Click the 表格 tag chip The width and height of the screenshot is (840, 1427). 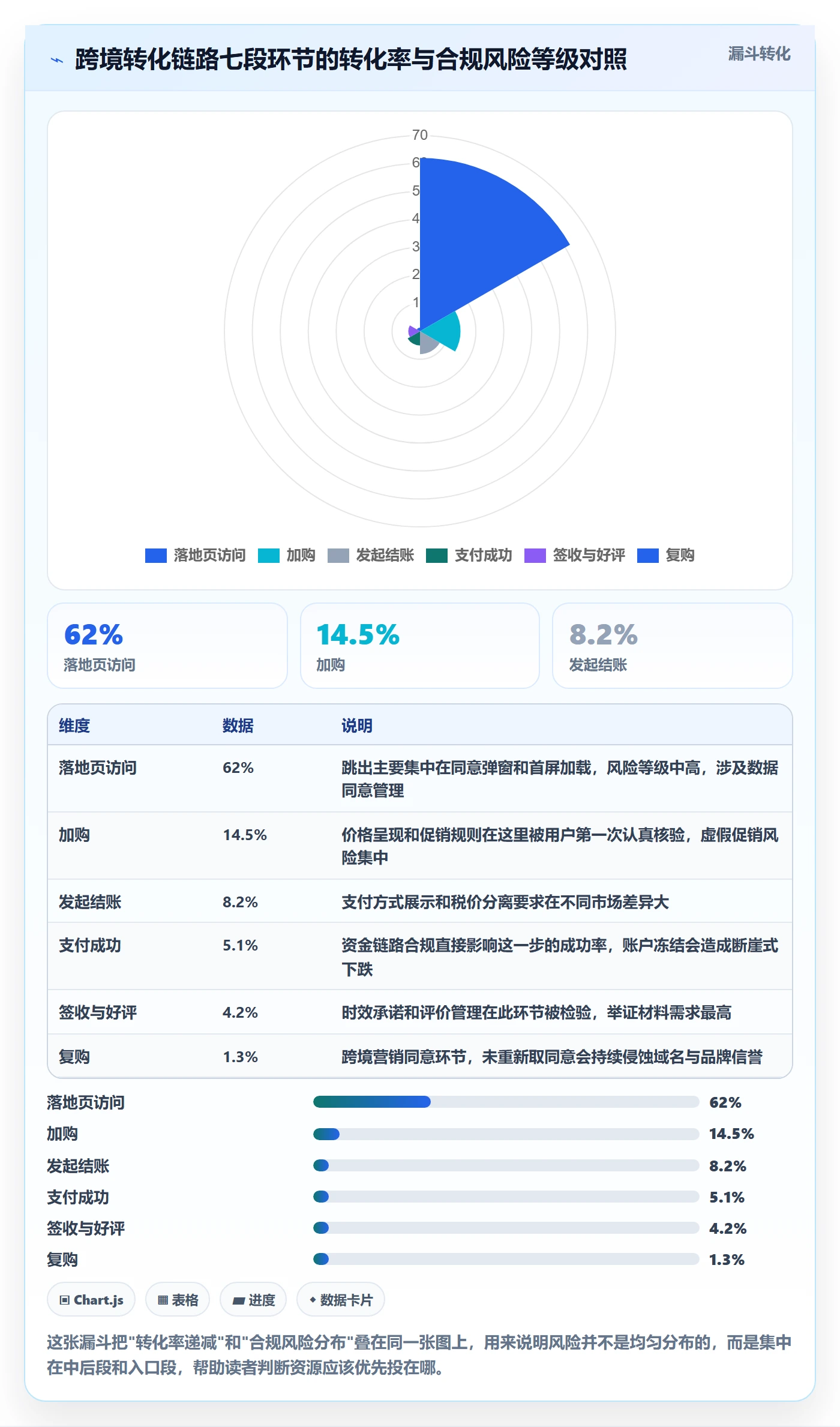click(x=178, y=1300)
